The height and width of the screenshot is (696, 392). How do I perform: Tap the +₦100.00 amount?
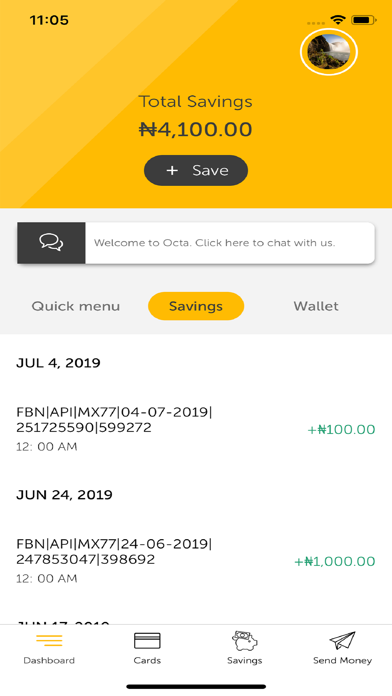pyautogui.click(x=341, y=429)
